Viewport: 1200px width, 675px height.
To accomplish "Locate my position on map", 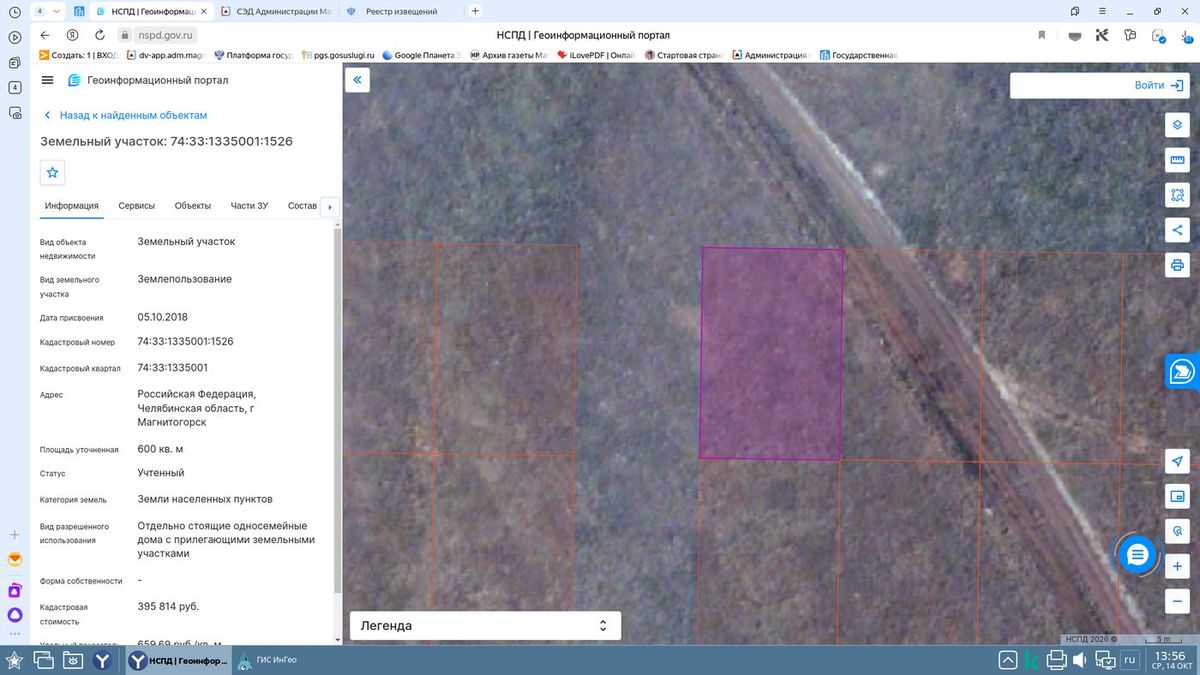I will (x=1177, y=461).
